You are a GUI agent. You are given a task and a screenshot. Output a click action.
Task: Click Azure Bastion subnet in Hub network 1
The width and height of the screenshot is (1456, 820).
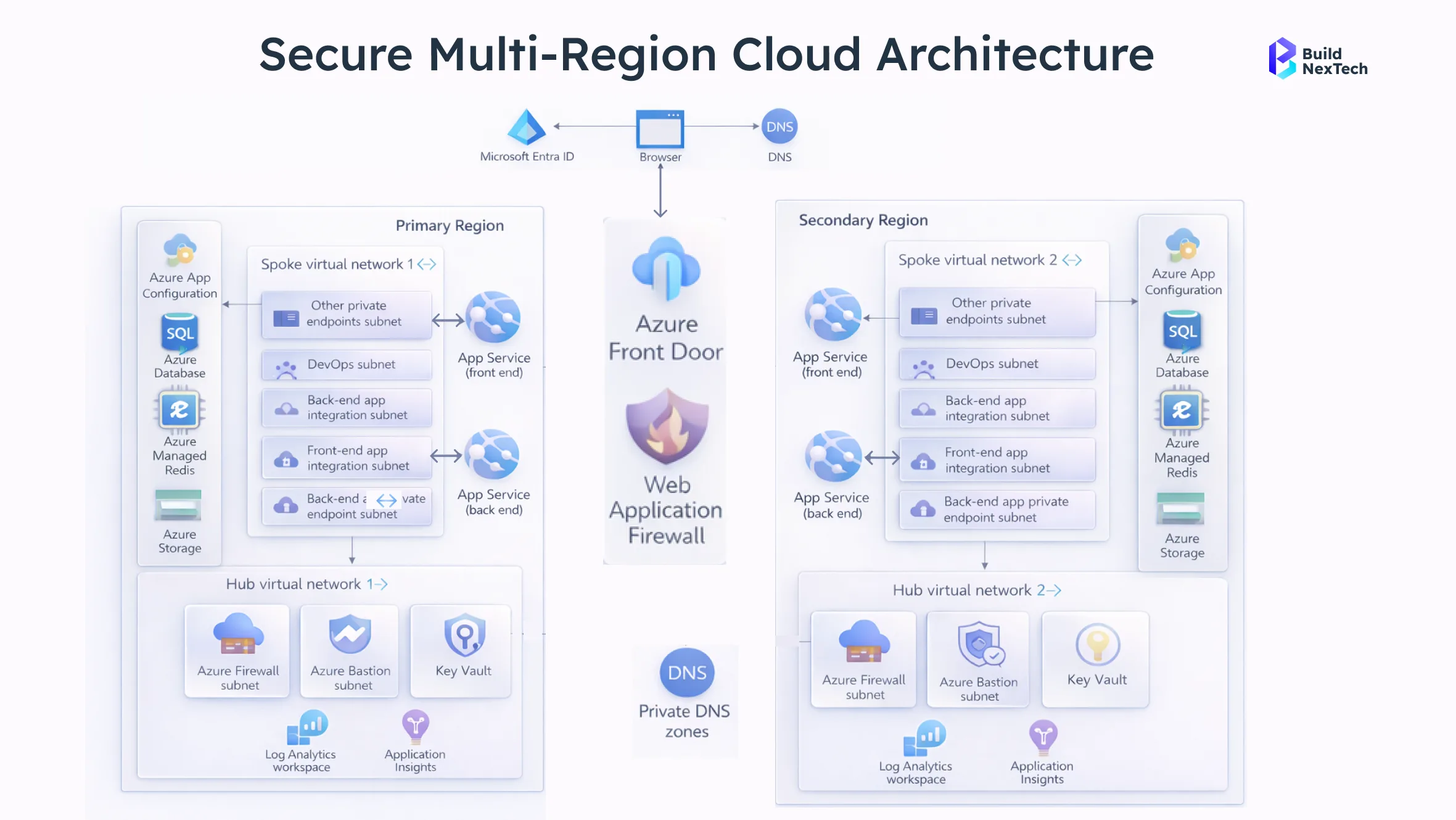click(x=350, y=650)
